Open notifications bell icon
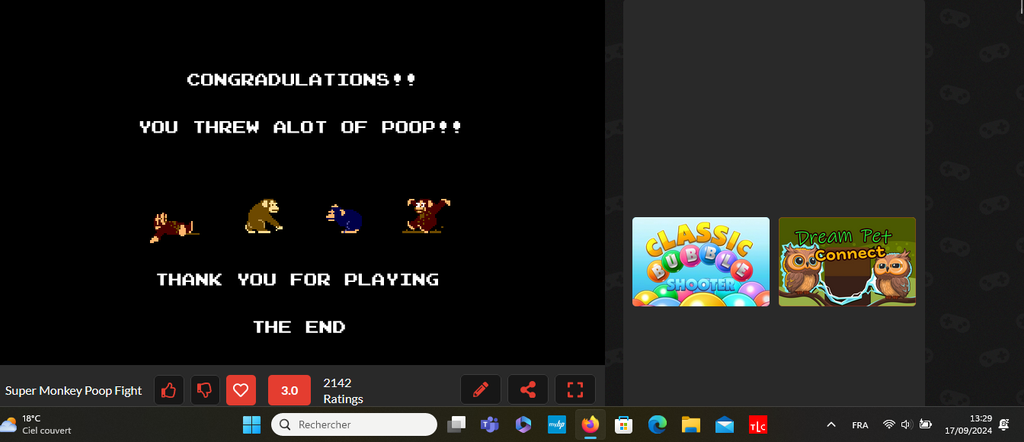This screenshot has width=1024, height=442. coord(1004,424)
